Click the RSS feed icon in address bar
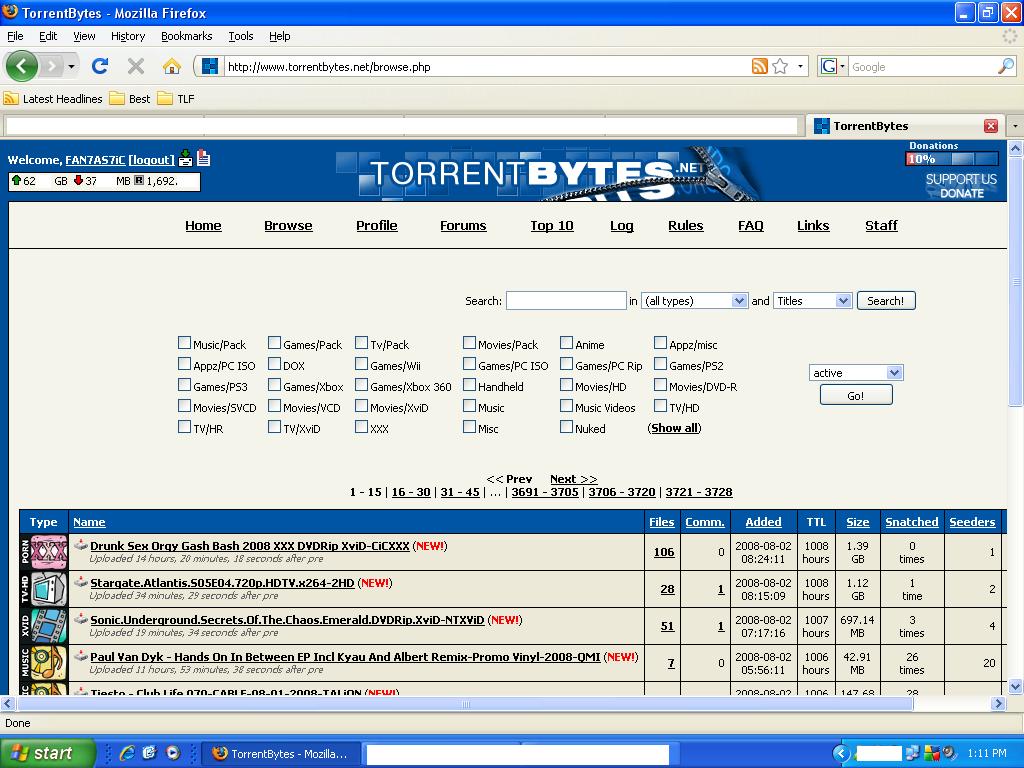The image size is (1024, 768). pos(760,66)
